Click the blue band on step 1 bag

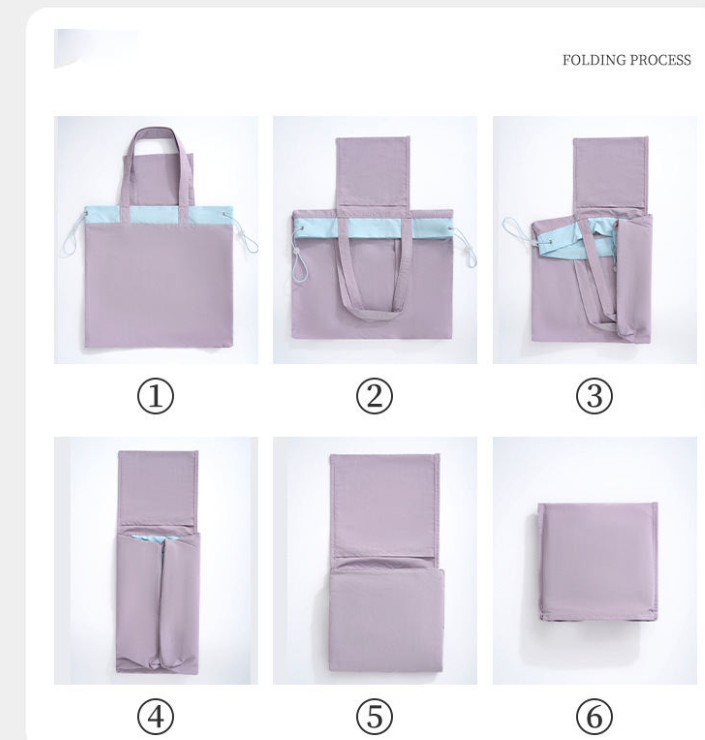tap(159, 215)
